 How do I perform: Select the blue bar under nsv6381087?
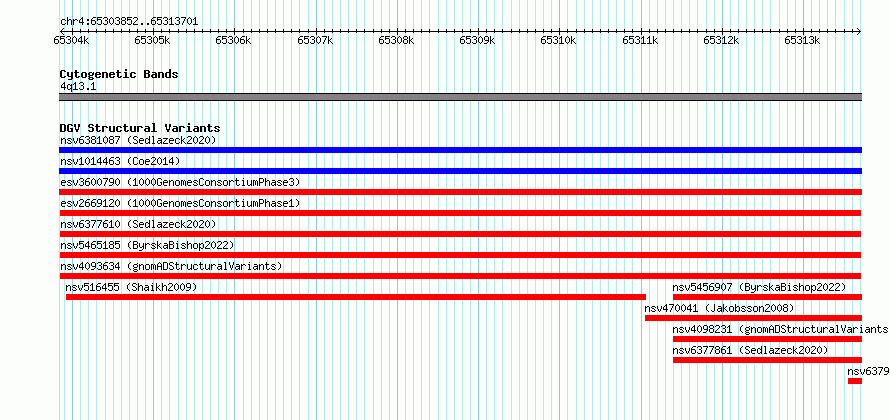pyautogui.click(x=460, y=150)
